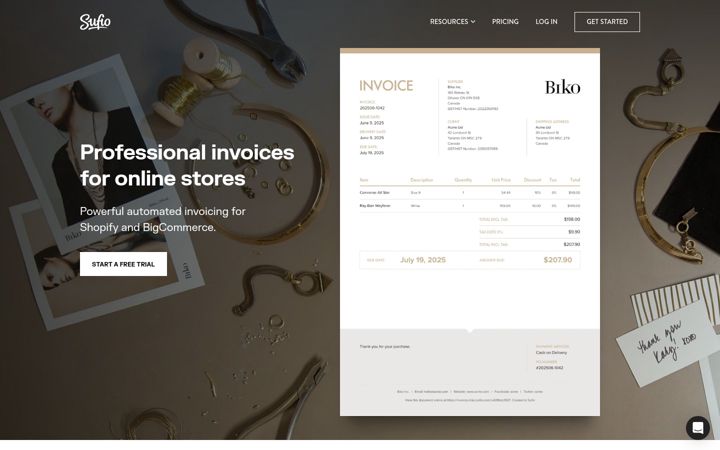The image size is (720, 450).
Task: Click the Sufio logo
Action: 95,22
